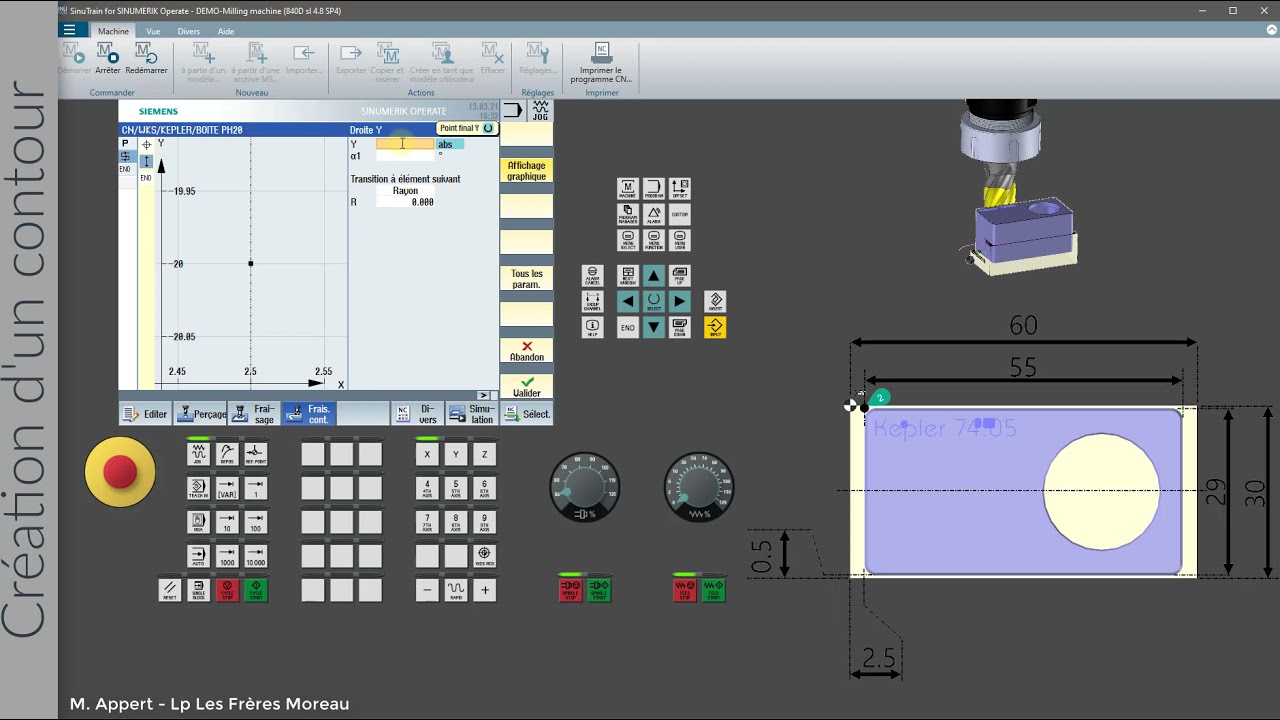The width and height of the screenshot is (1280, 720).
Task: Select REPOS mode key
Action: (227, 453)
